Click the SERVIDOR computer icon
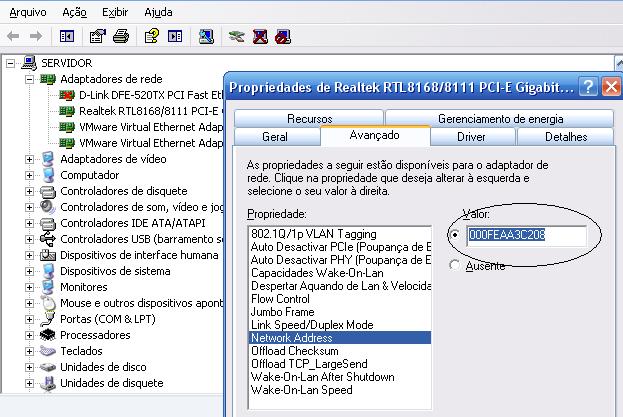The width and height of the screenshot is (623, 417). tap(29, 63)
